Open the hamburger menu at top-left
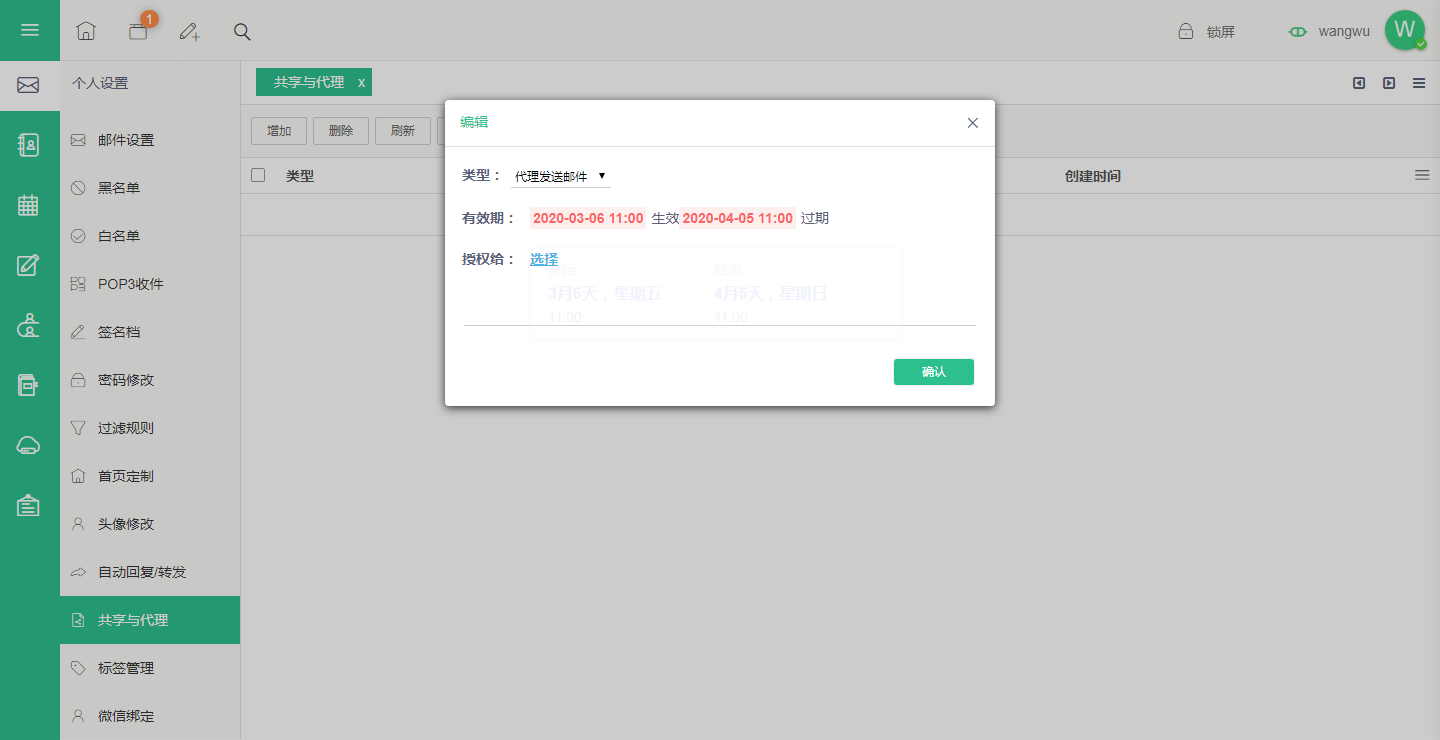The image size is (1440, 740). point(30,30)
